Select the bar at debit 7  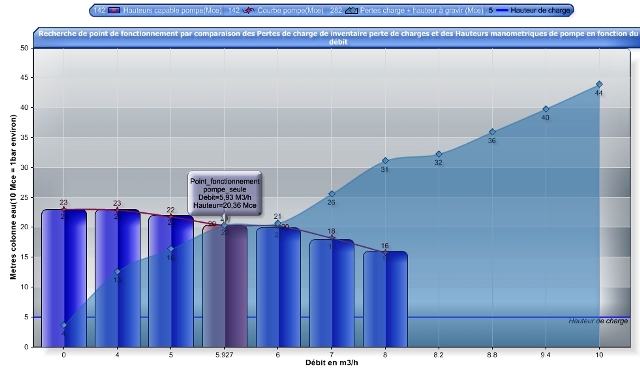pyautogui.click(x=332, y=293)
